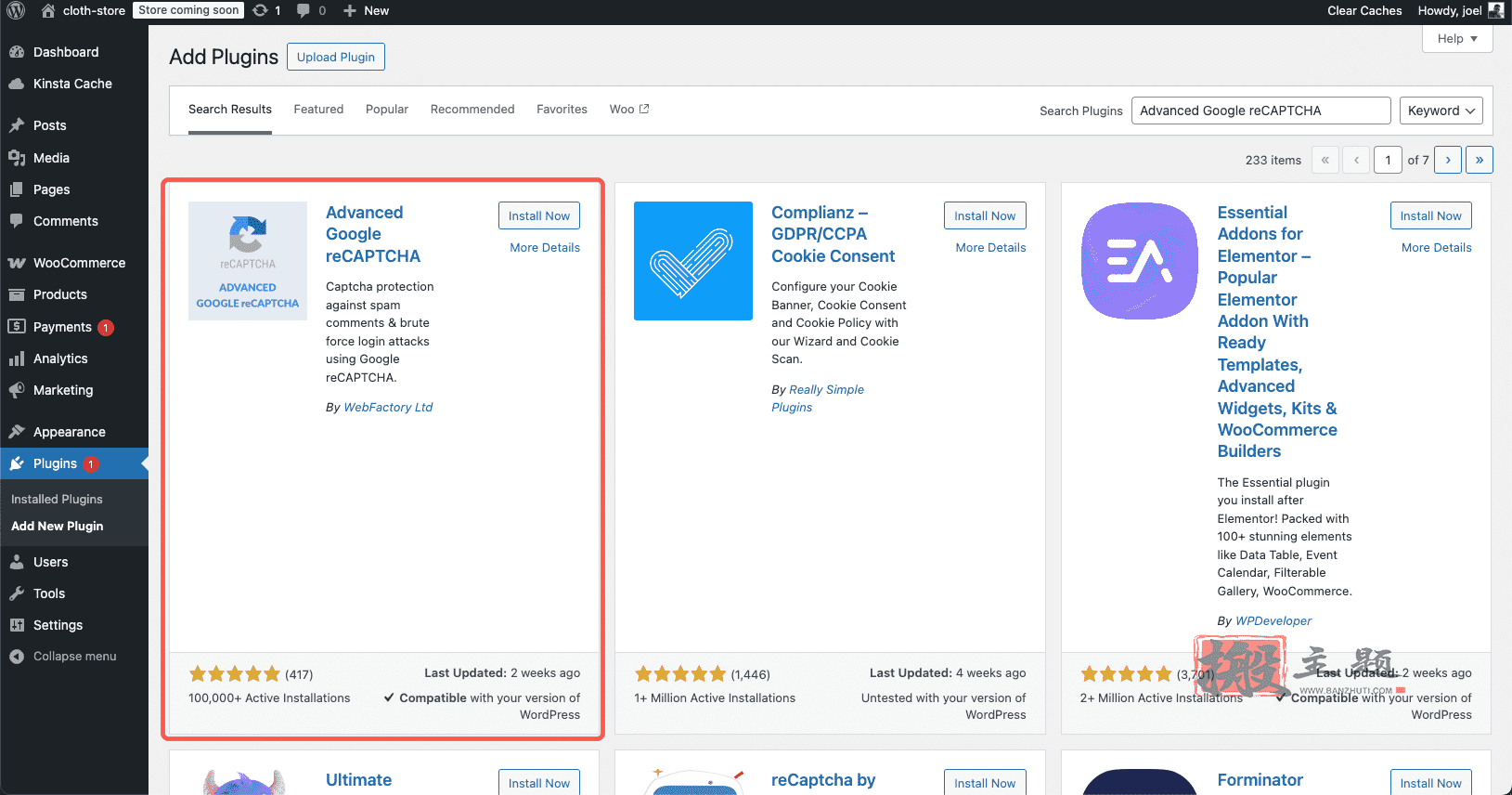Switch to the Popular plugins tab
The height and width of the screenshot is (795, 1512).
point(387,110)
